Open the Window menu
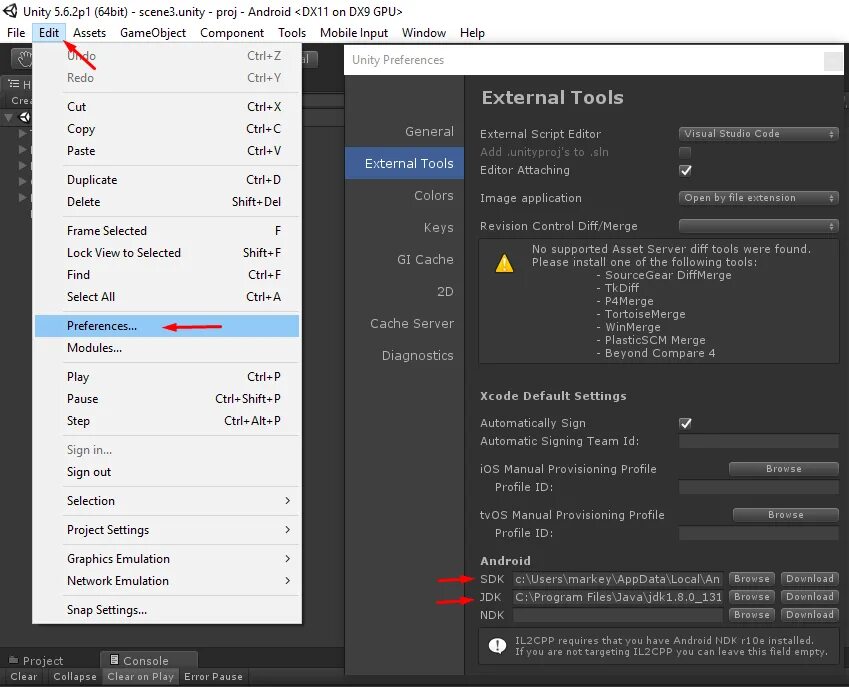 click(x=423, y=33)
